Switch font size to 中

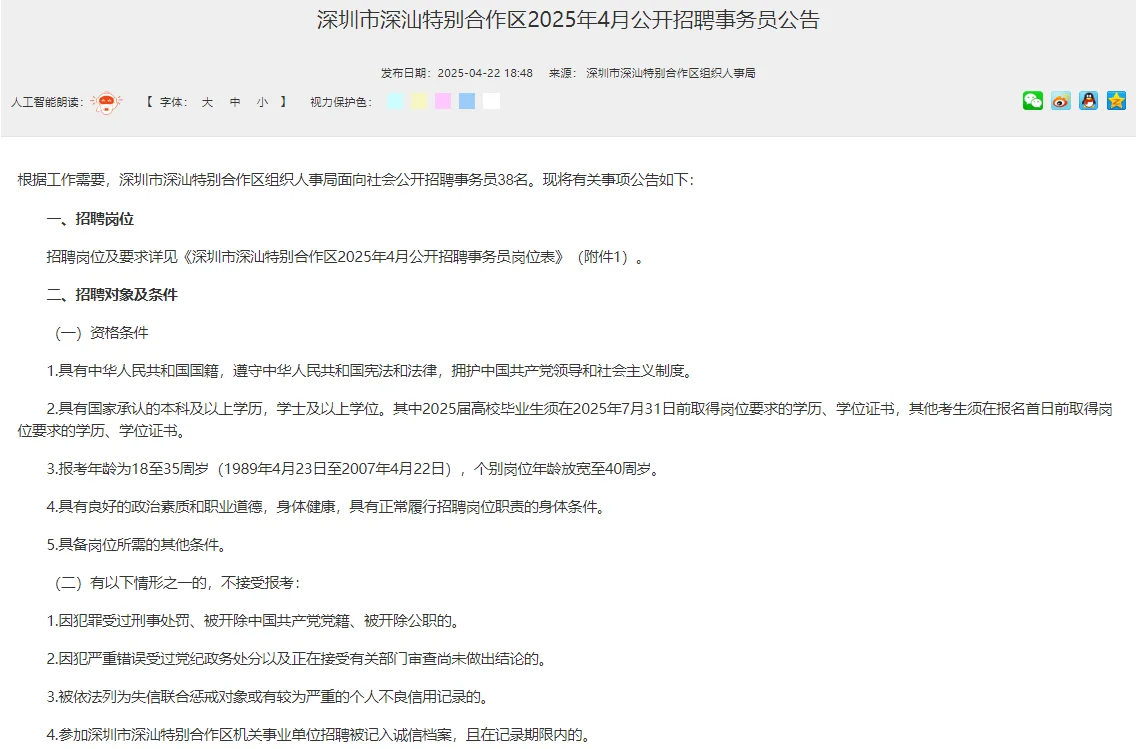pyautogui.click(x=234, y=101)
